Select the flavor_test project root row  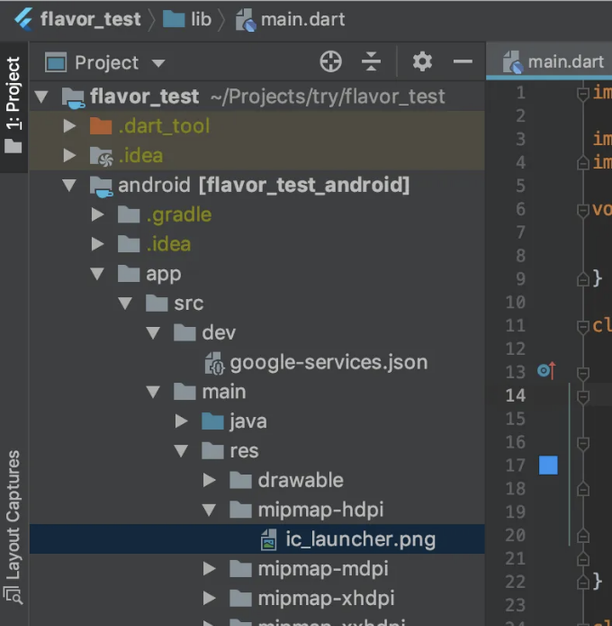click(x=257, y=97)
